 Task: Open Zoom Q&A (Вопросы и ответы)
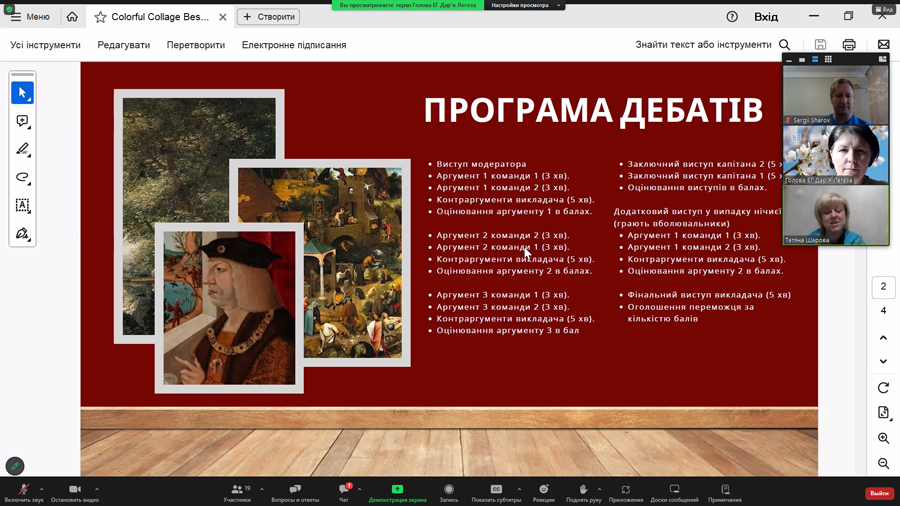(295, 493)
